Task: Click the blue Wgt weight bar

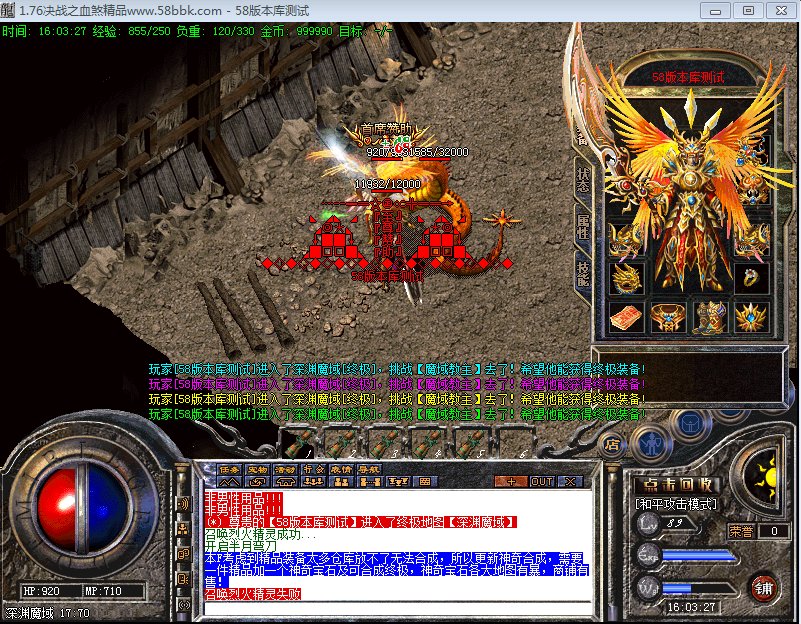Action: click(699, 589)
